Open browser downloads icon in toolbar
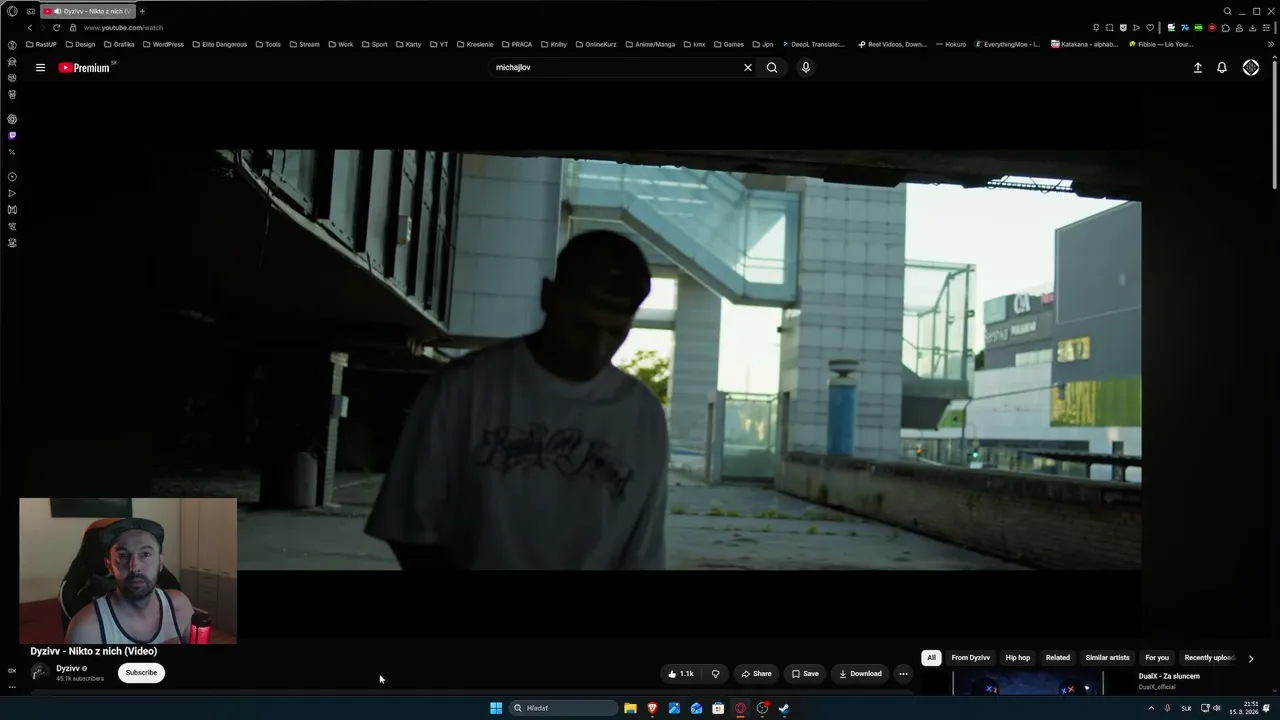This screenshot has height=720, width=1280. point(1253,28)
